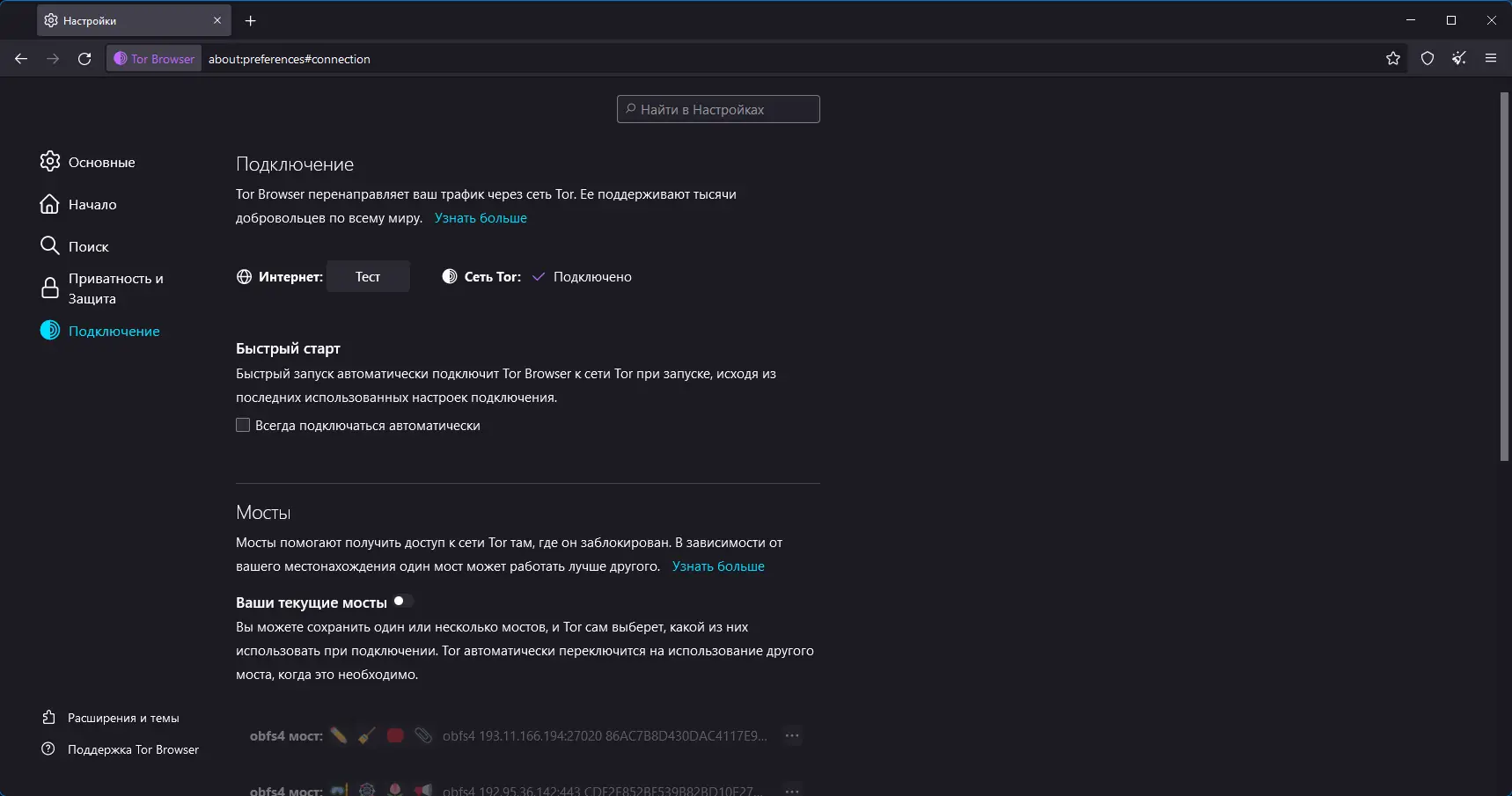Open 'Расширения и темы' link

tap(123, 719)
